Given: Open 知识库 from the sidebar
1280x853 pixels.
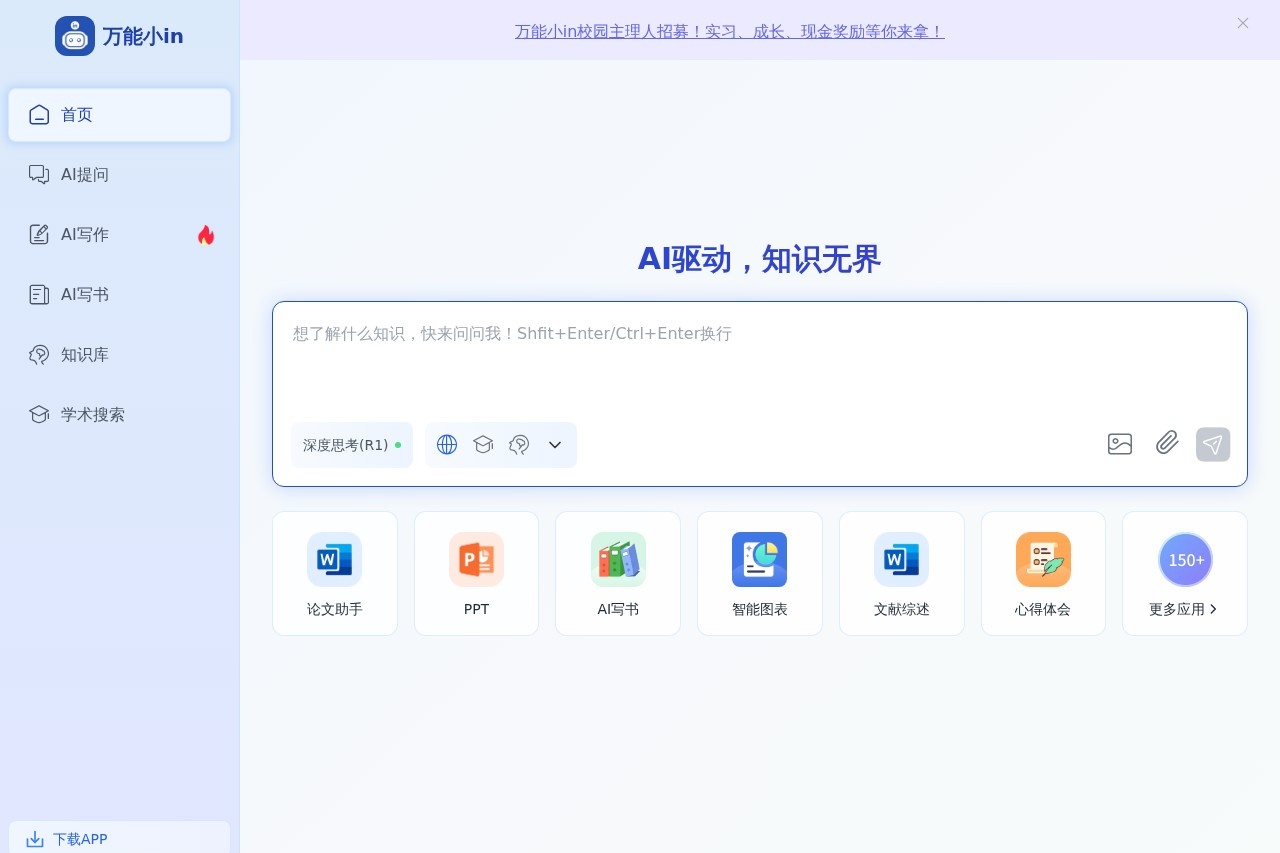Looking at the screenshot, I should [x=85, y=354].
